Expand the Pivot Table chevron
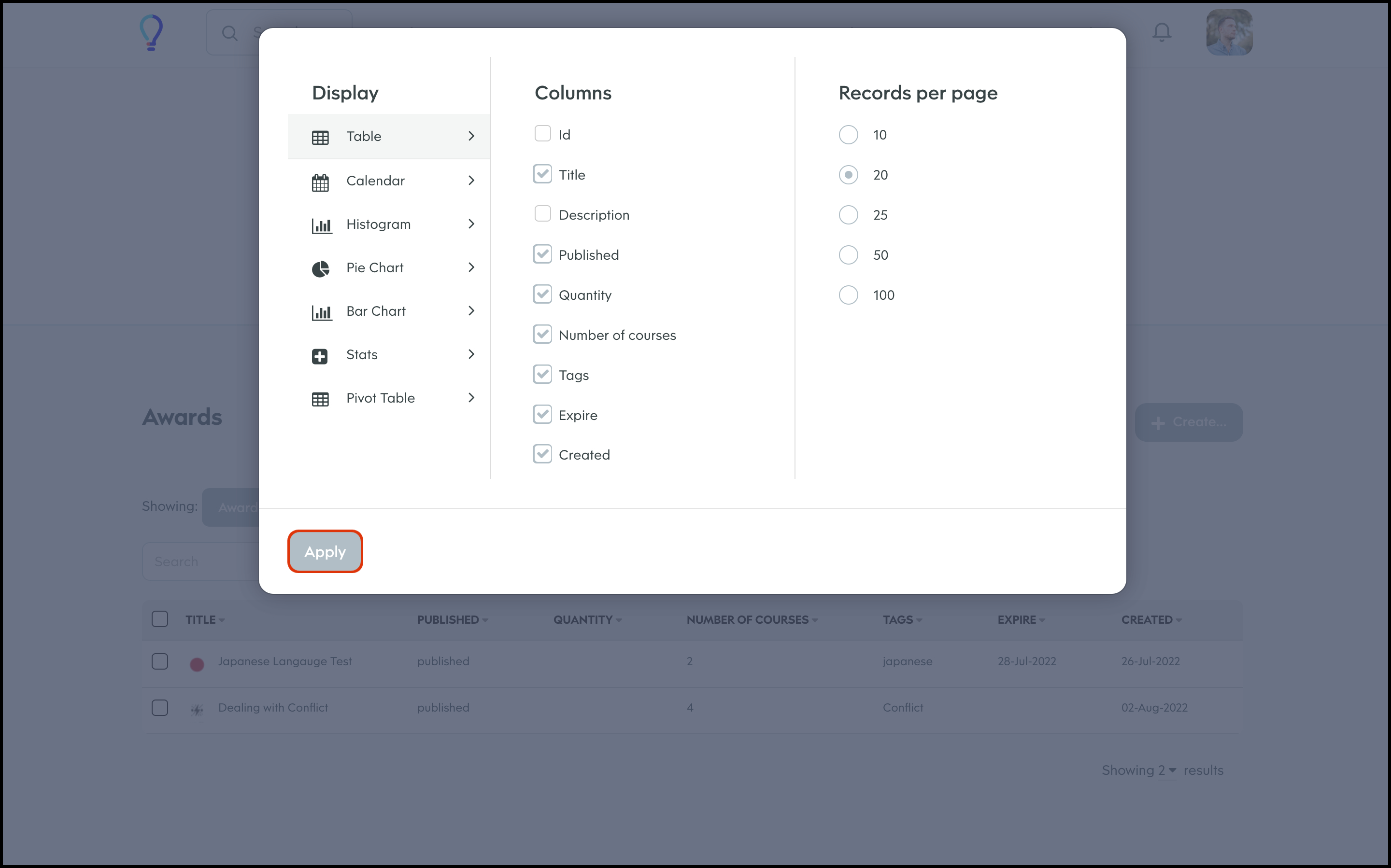Viewport: 1391px width, 868px height. [x=471, y=398]
